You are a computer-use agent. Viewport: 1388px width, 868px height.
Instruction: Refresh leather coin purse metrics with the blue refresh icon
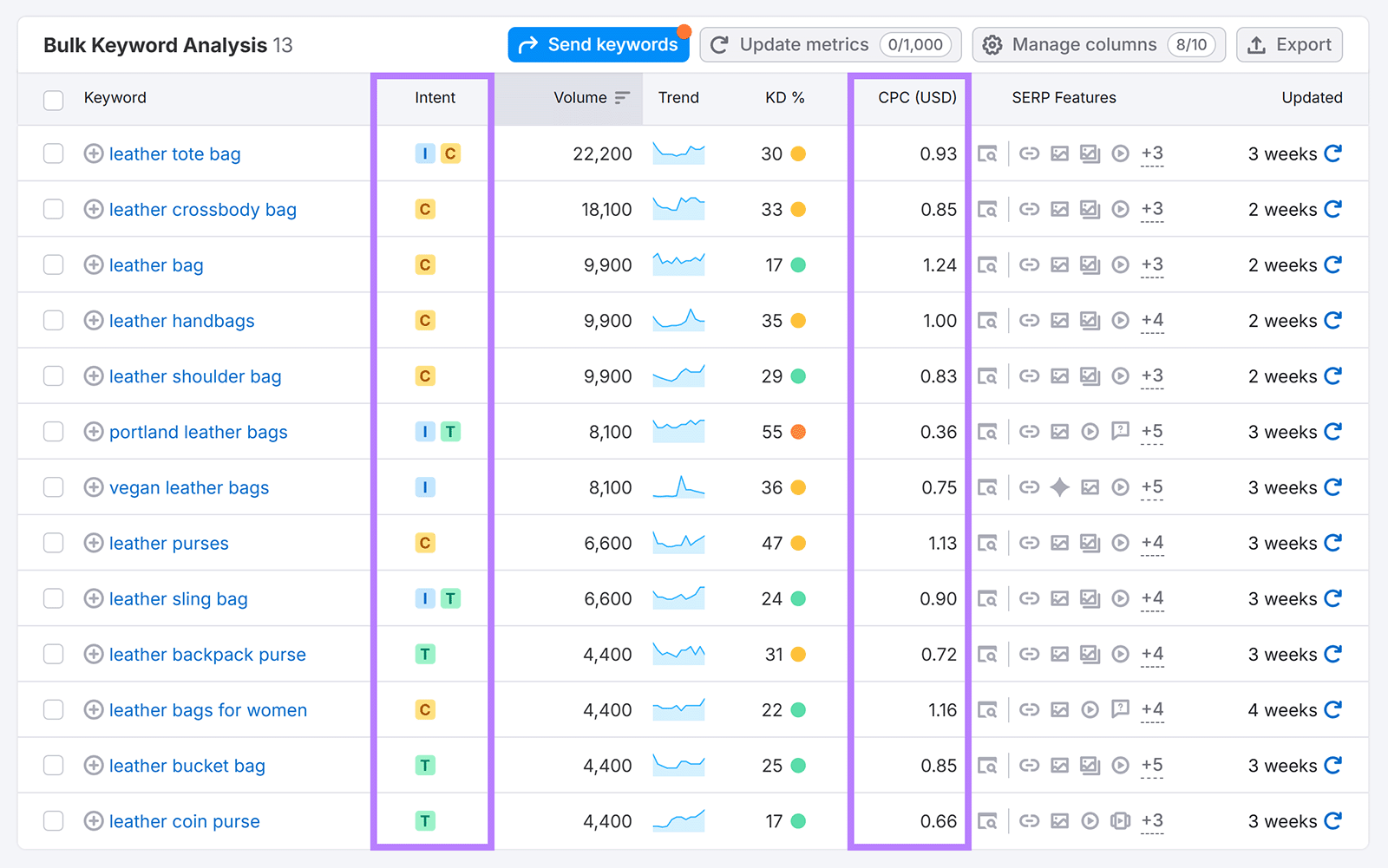point(1332,821)
